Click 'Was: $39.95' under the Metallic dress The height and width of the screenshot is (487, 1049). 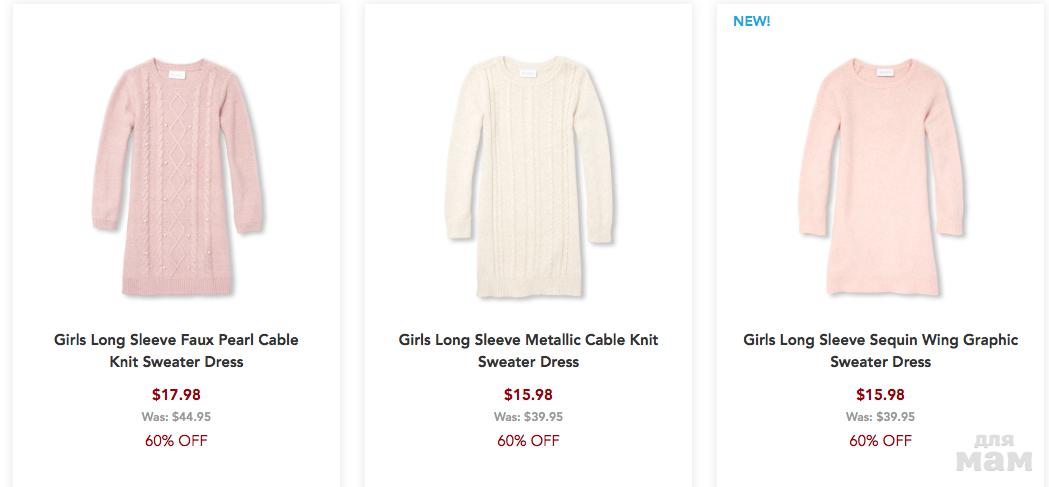pyautogui.click(x=528, y=417)
